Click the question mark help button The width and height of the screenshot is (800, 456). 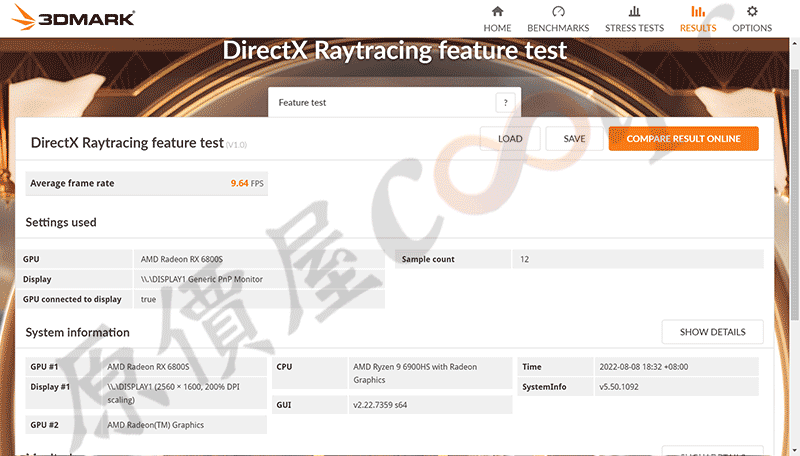pyautogui.click(x=505, y=103)
